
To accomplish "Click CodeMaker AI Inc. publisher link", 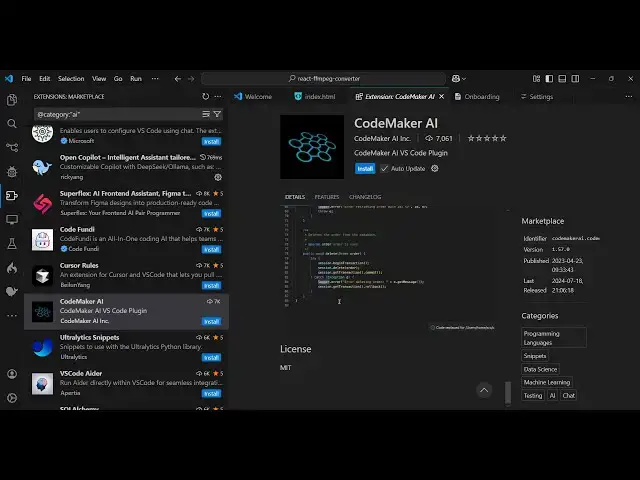I will point(382,138).
